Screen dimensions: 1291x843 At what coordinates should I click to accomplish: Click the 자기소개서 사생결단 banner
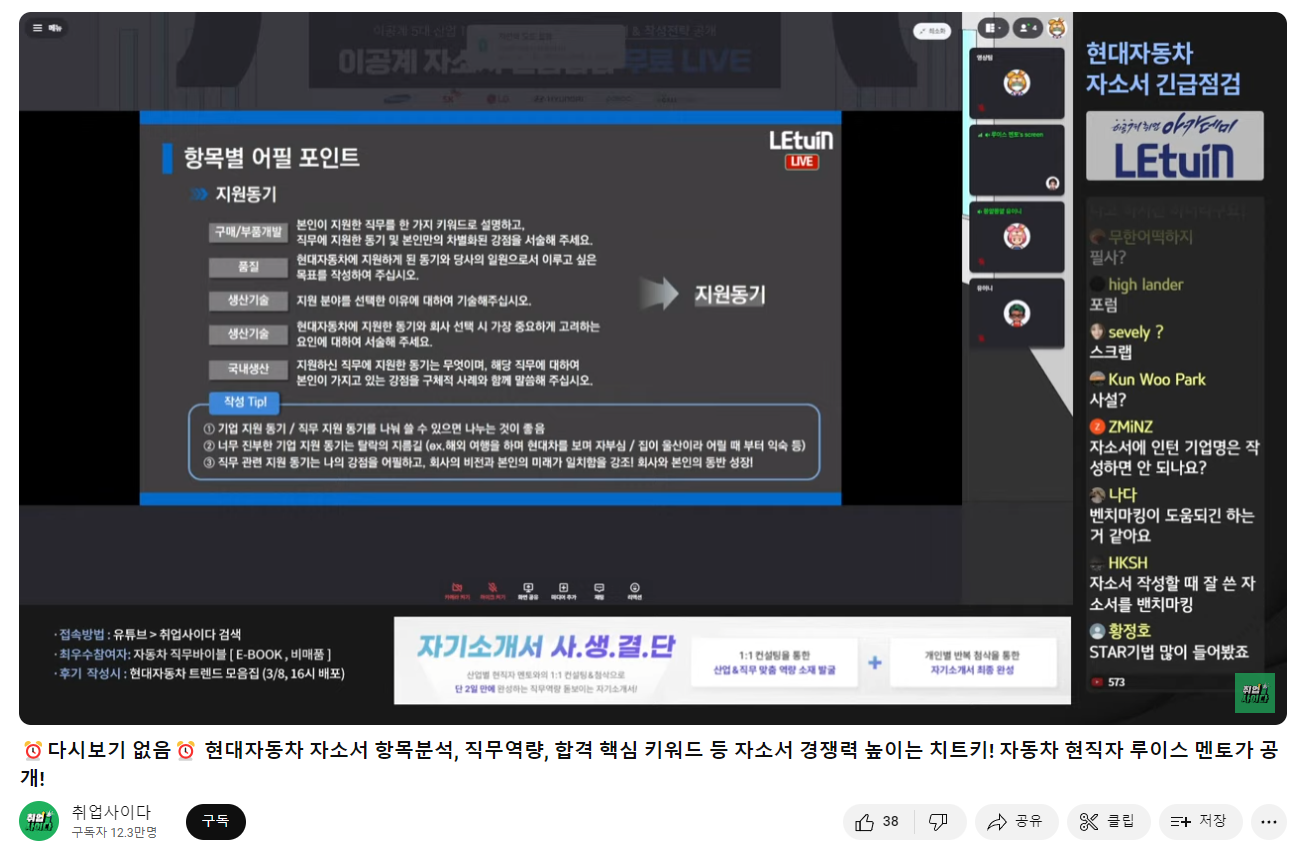click(731, 660)
